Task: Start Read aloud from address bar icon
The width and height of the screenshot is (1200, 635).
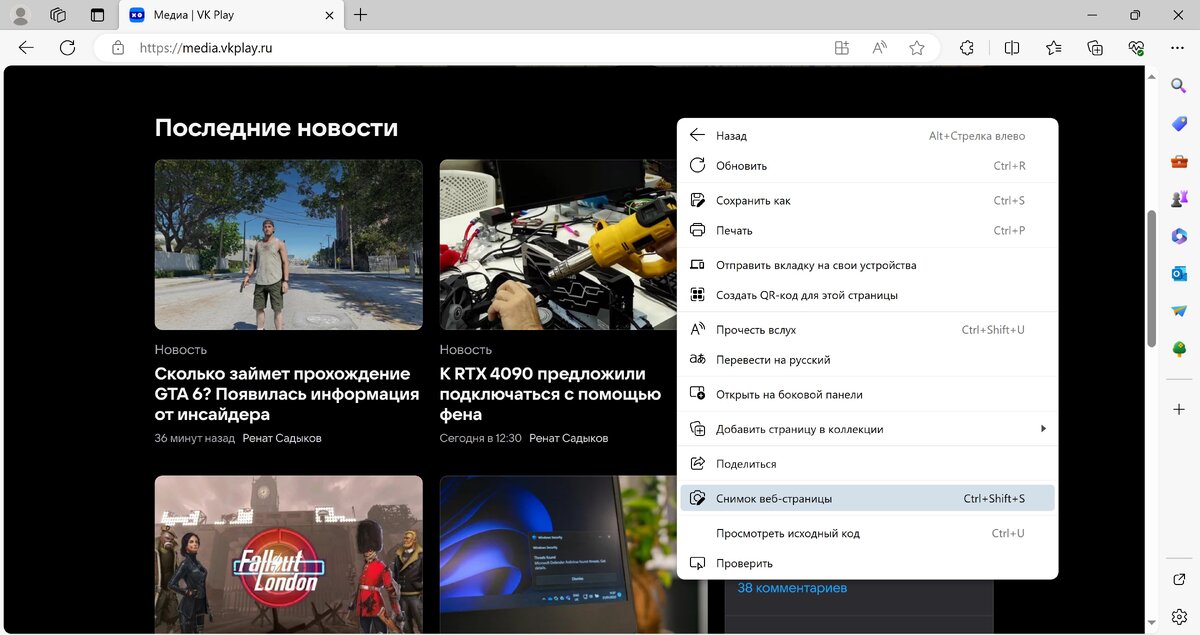Action: coord(879,47)
